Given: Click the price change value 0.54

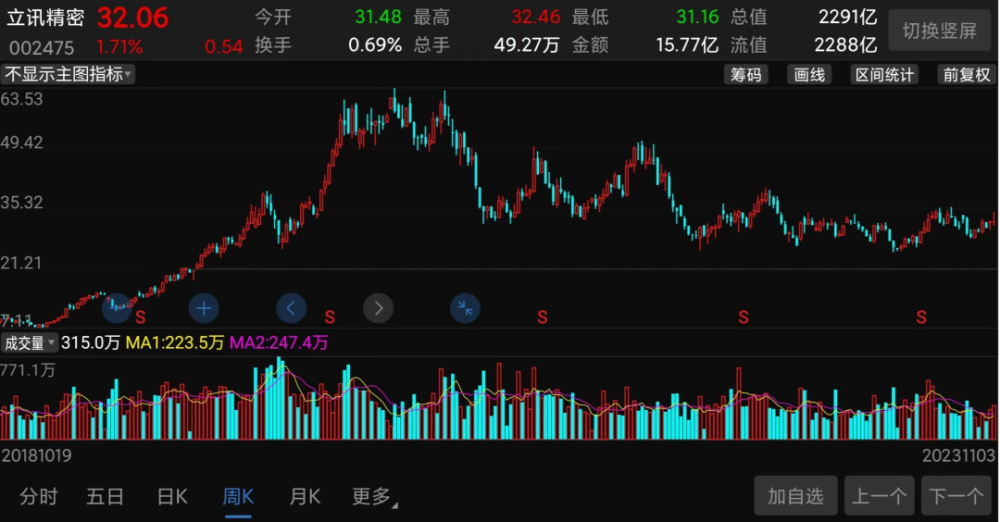Looking at the screenshot, I should (224, 47).
